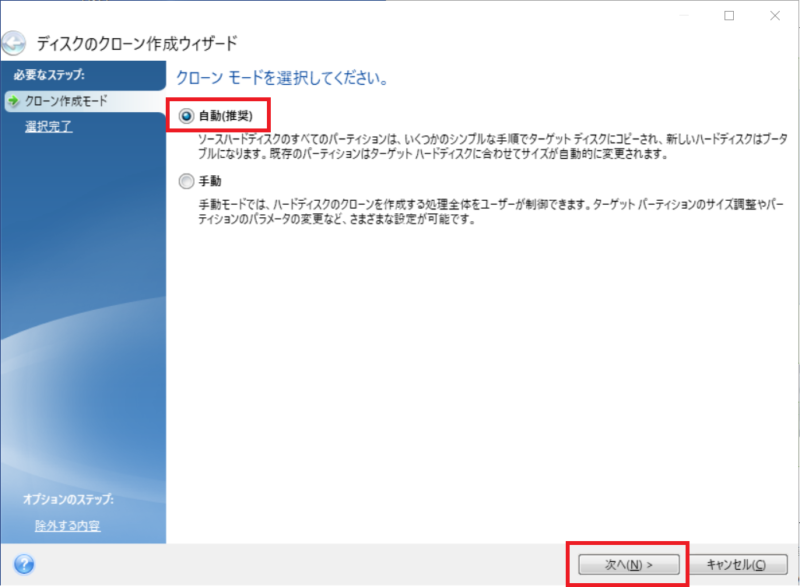Click the ディスクのクローン作成ウィザード title text
Screen dimensions: 800x587
click(137, 43)
